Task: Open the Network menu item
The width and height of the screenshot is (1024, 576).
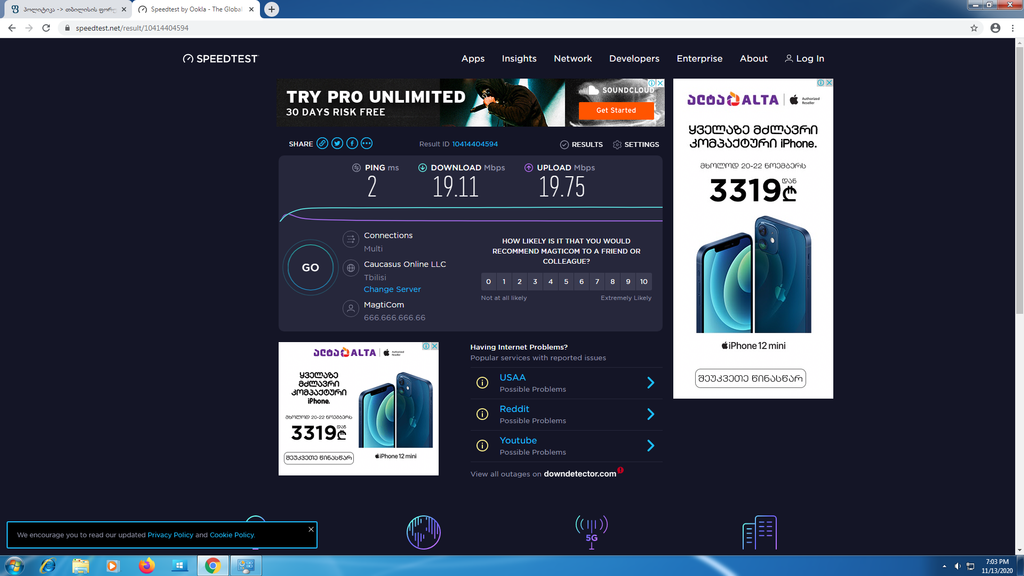Action: tap(573, 59)
